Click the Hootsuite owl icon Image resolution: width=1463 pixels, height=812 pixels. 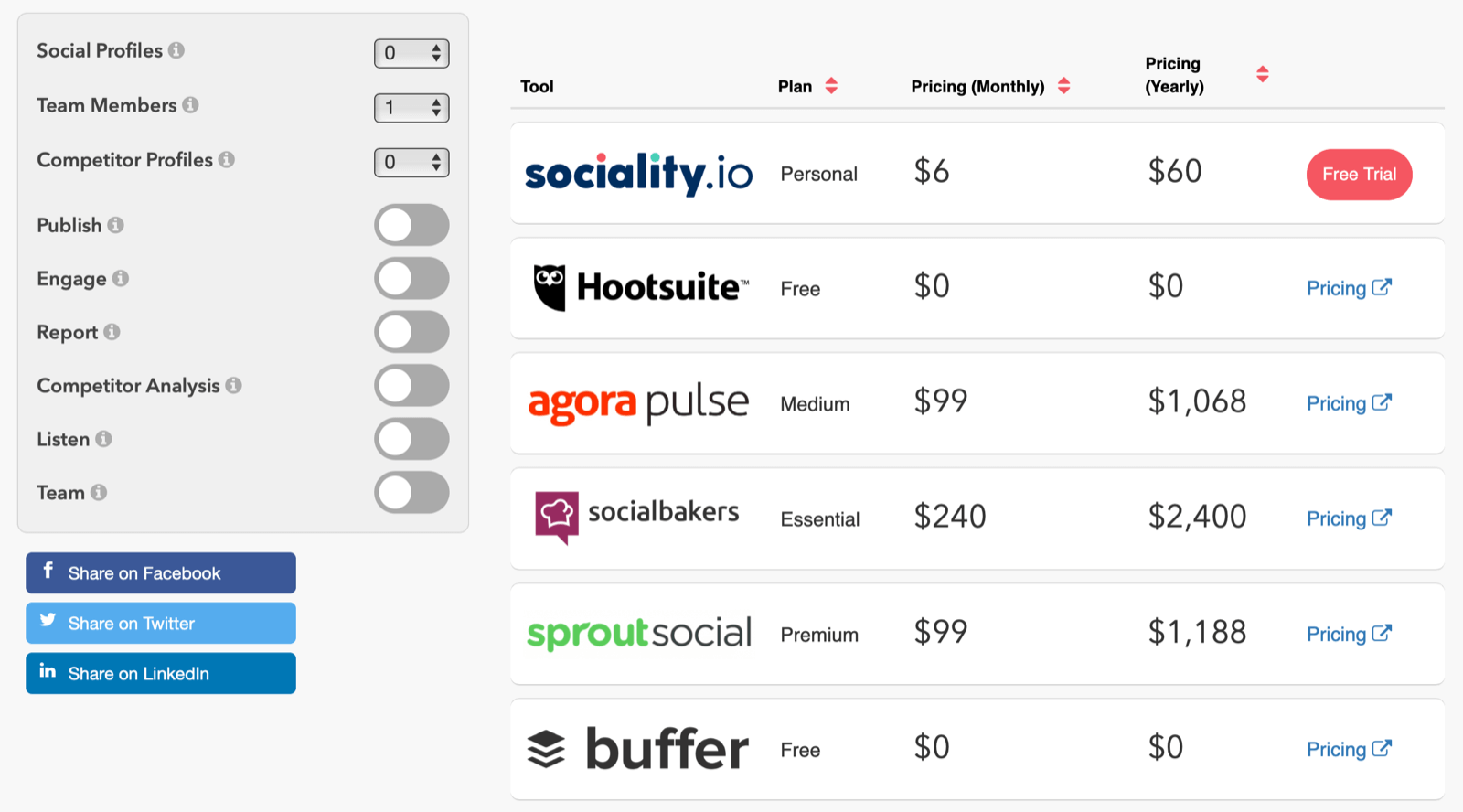click(x=550, y=287)
